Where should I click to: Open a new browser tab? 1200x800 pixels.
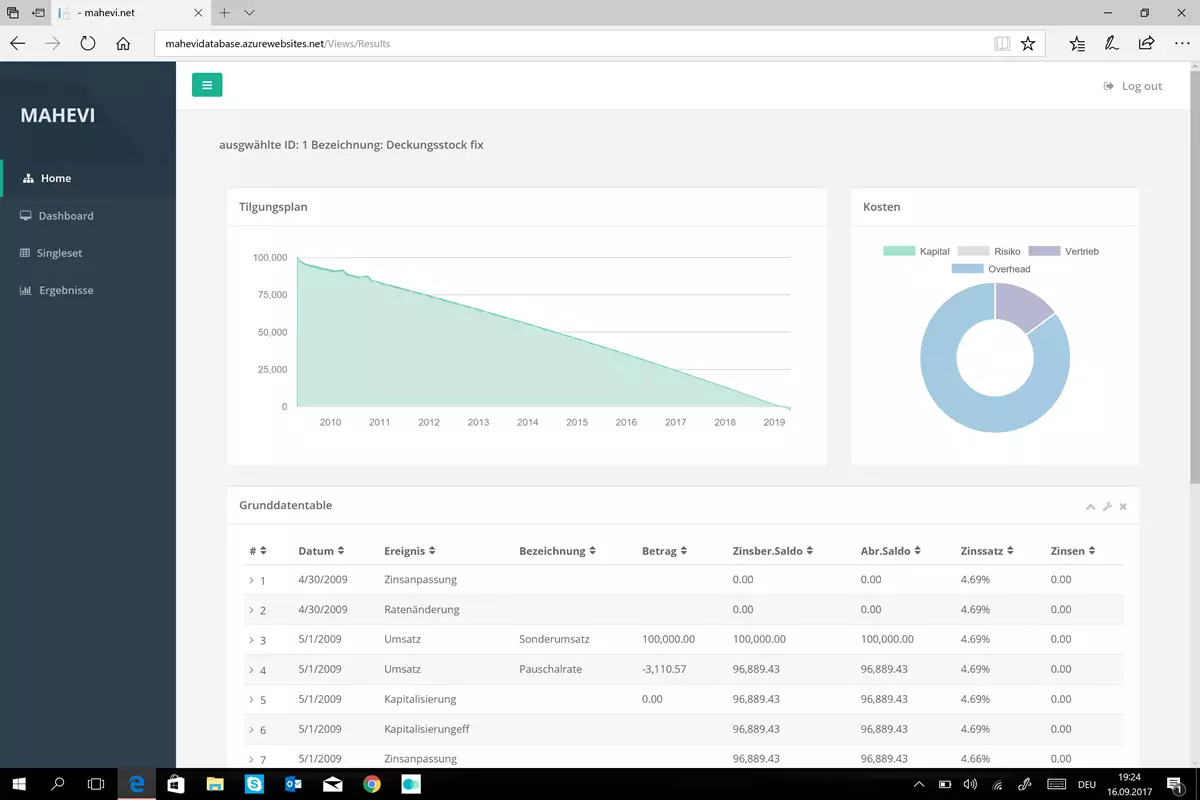click(225, 13)
